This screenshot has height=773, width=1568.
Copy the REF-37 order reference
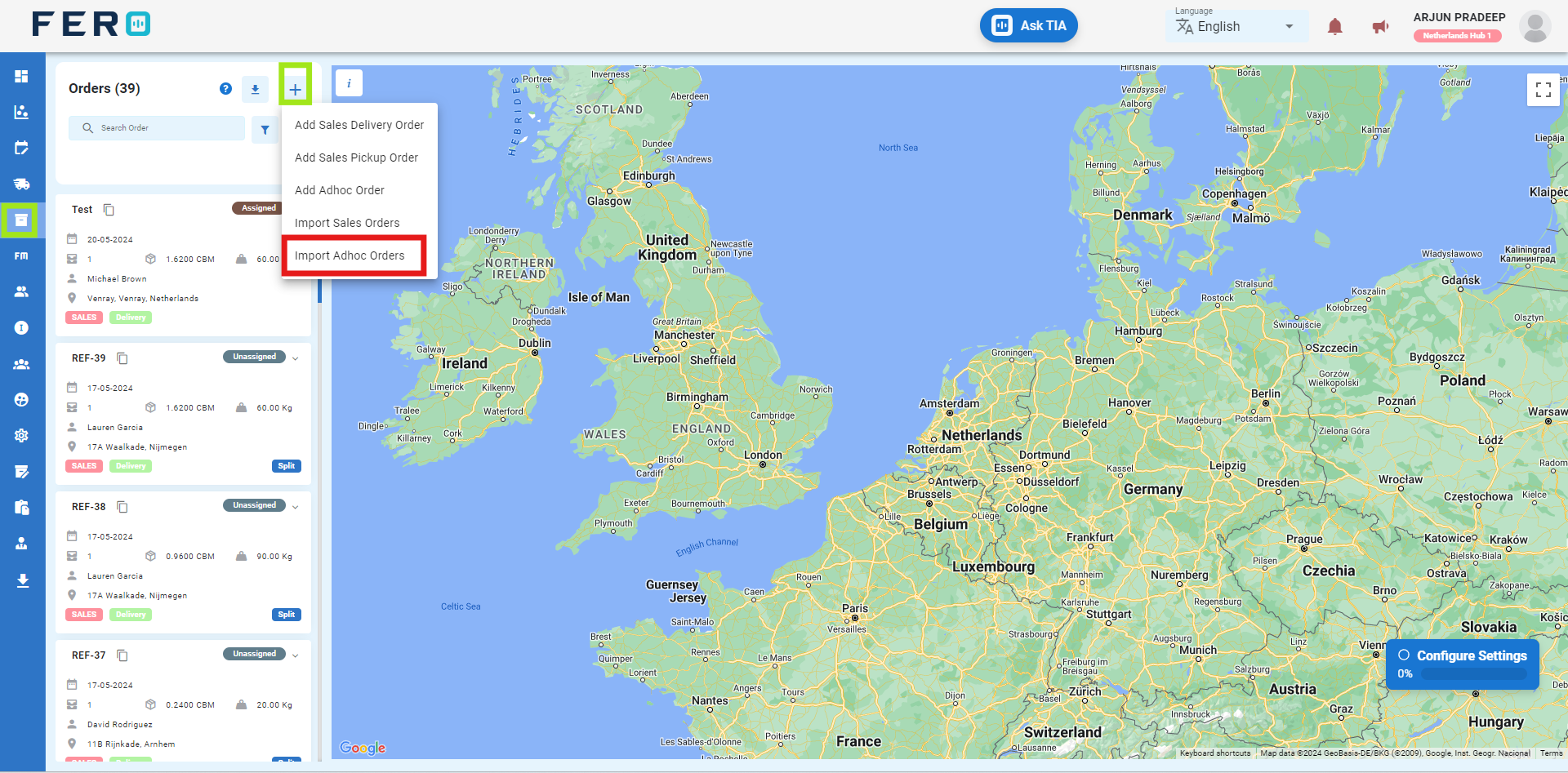(122, 655)
